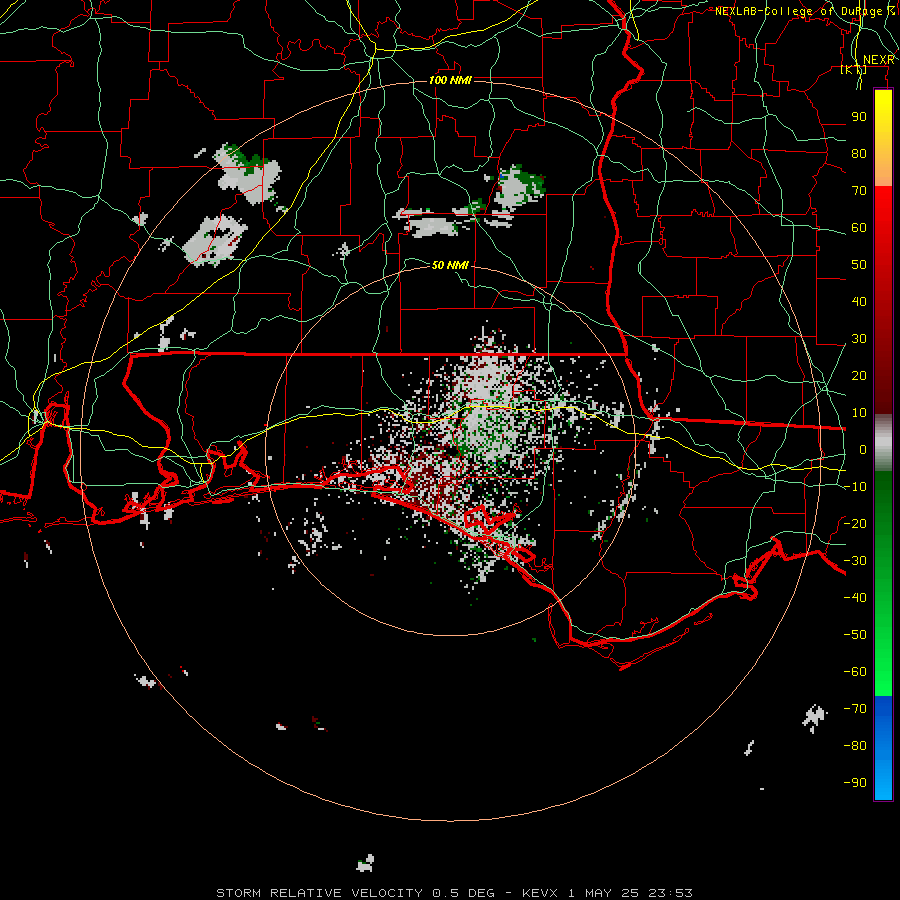The image size is (900, 900).
Task: Select the -80 scale value
Action: point(855,746)
